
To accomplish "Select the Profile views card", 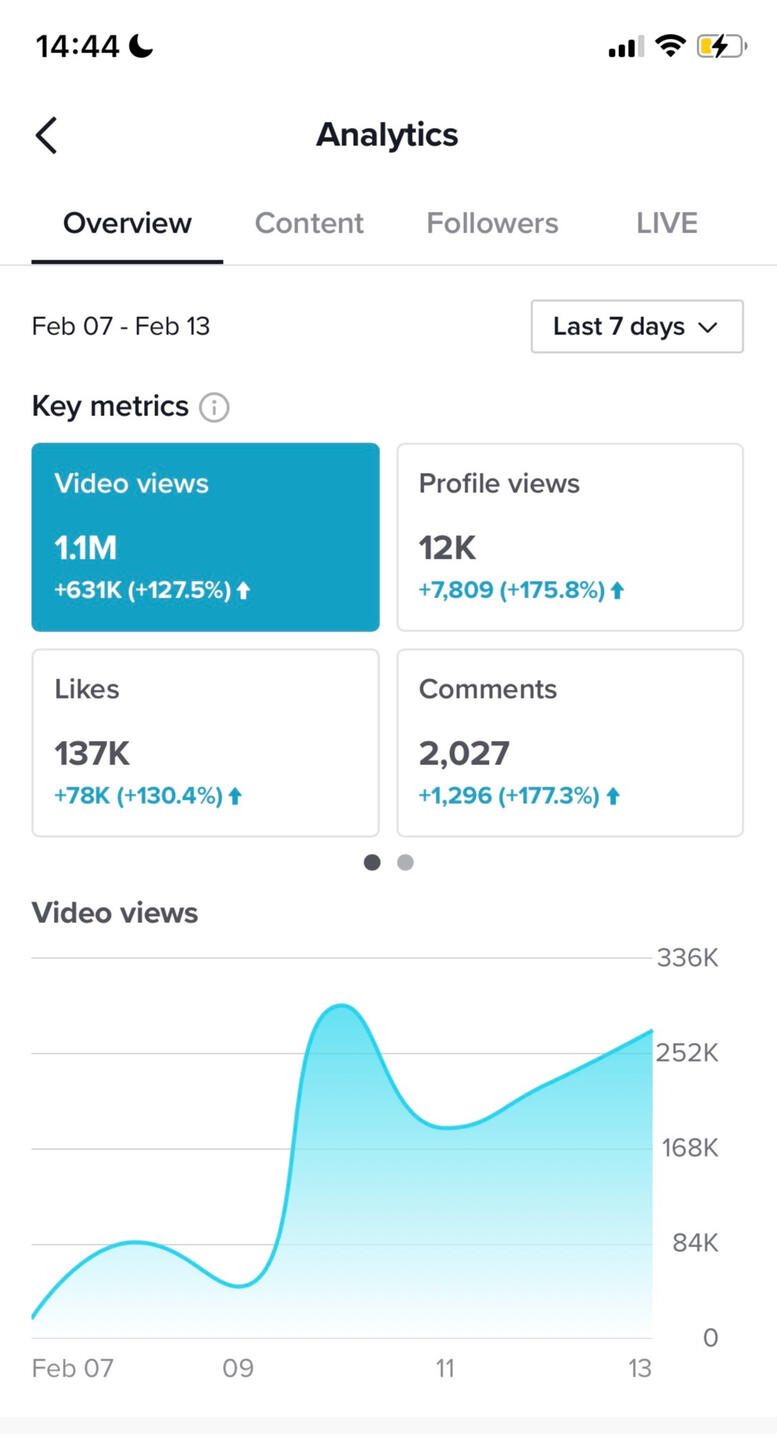I will tap(570, 537).
